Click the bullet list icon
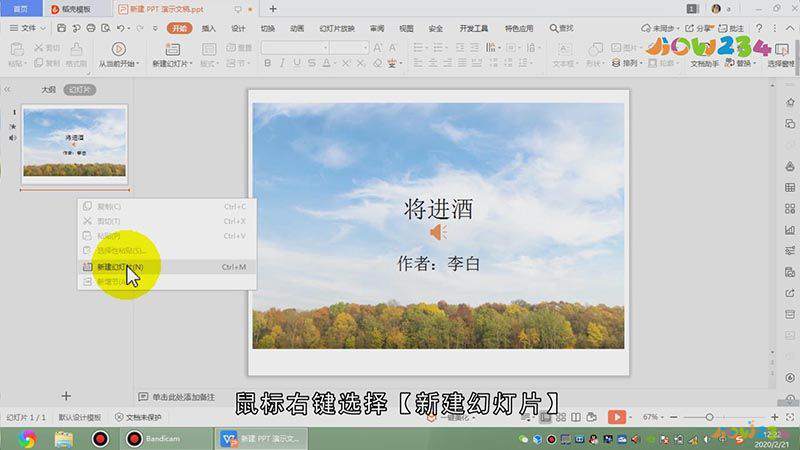This screenshot has width=800, height=450. pos(418,48)
